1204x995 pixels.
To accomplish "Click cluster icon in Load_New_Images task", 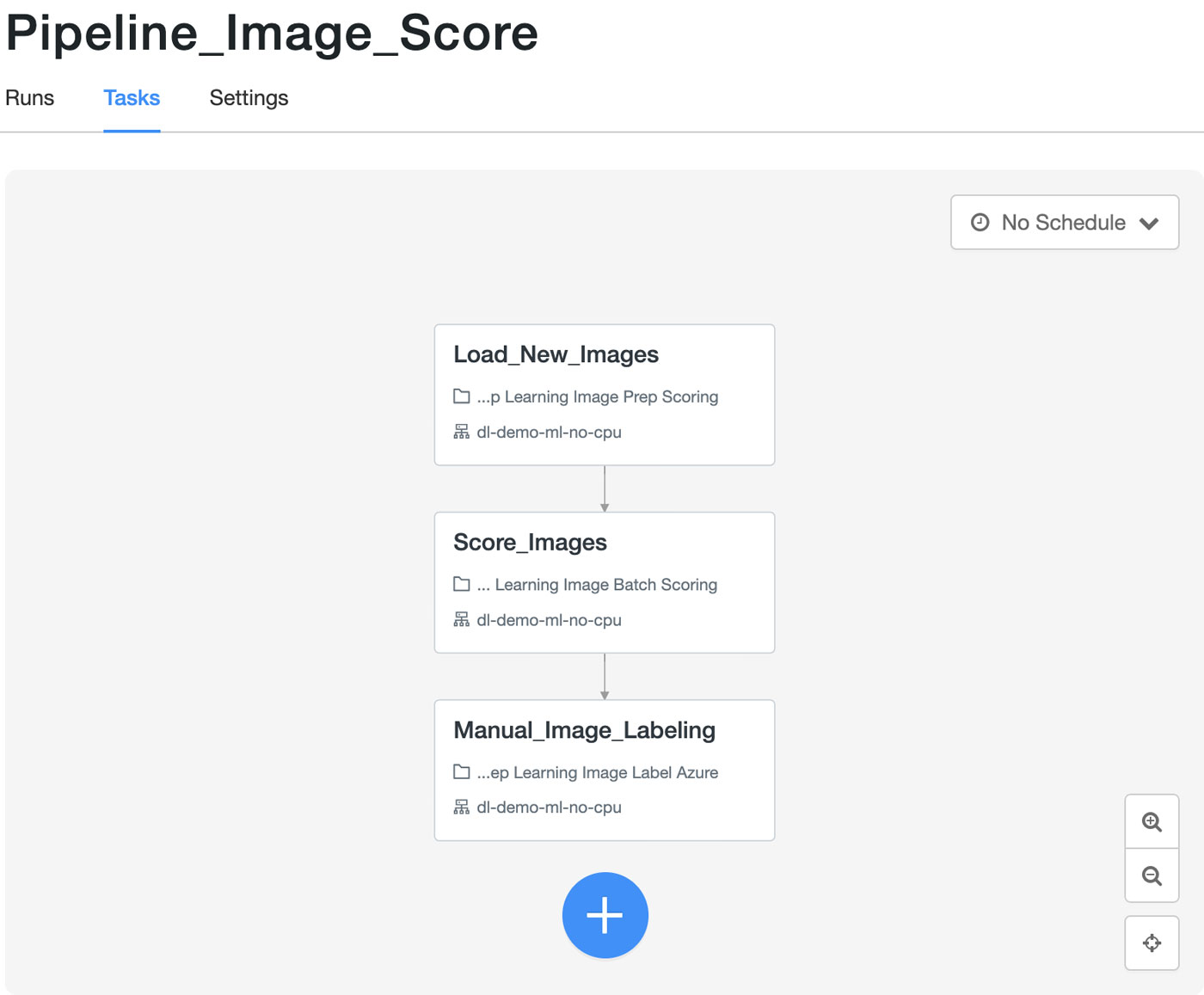I will click(462, 432).
